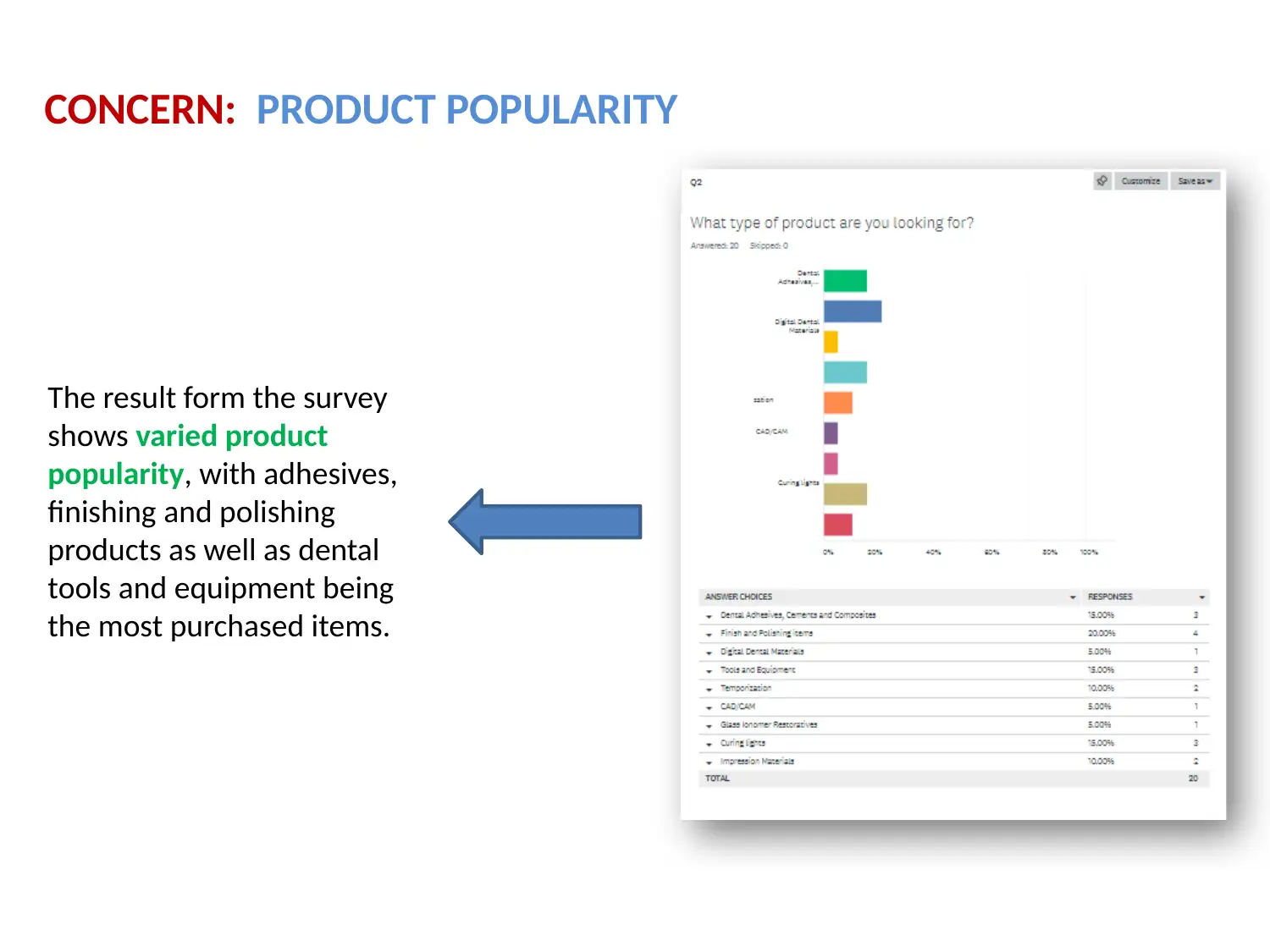The width and height of the screenshot is (1270, 952).
Task: Click the RESPONSES column header text
Action: tap(1110, 597)
